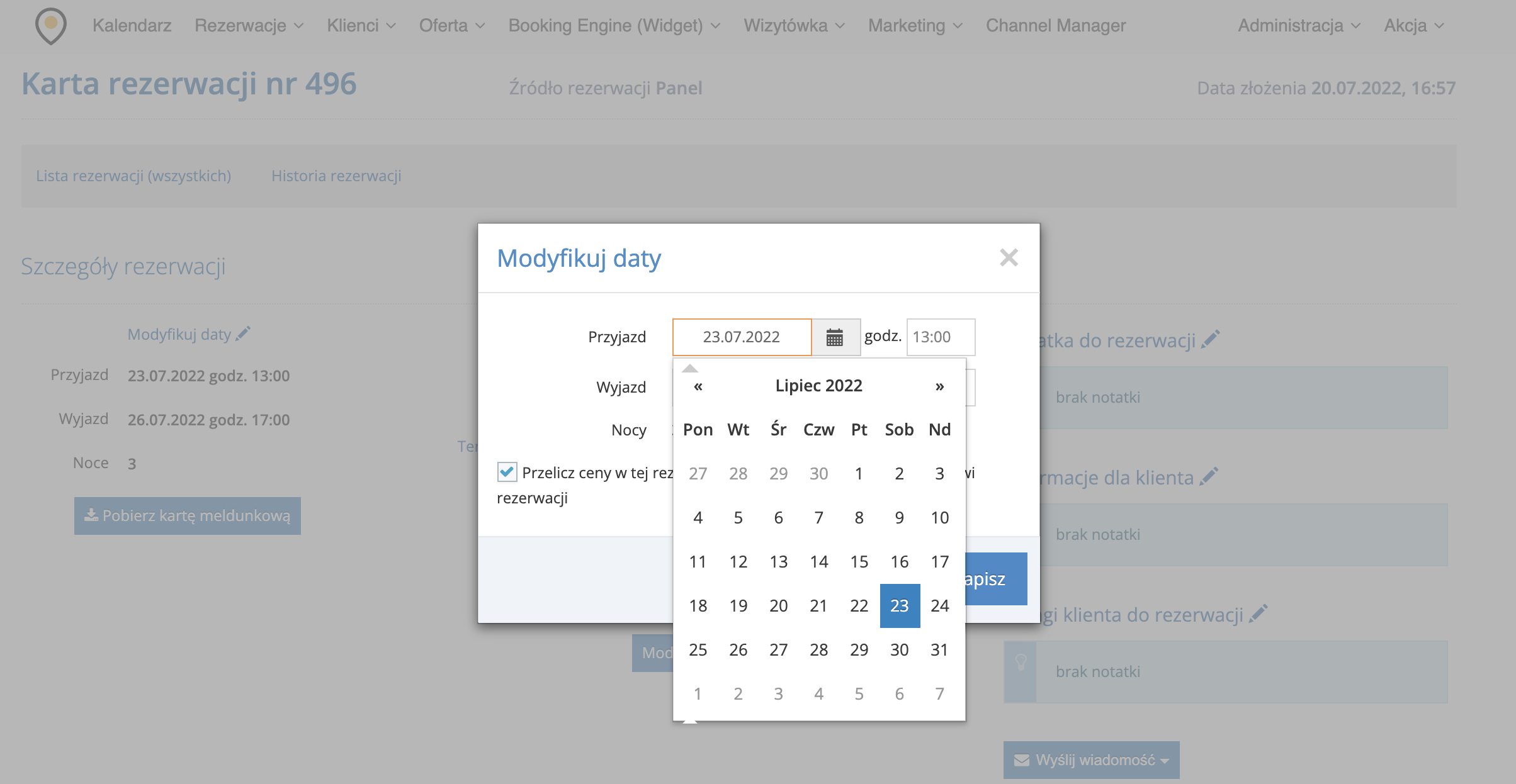The image size is (1516, 784).
Task: Go to previous month in the datepicker
Action: point(698,386)
